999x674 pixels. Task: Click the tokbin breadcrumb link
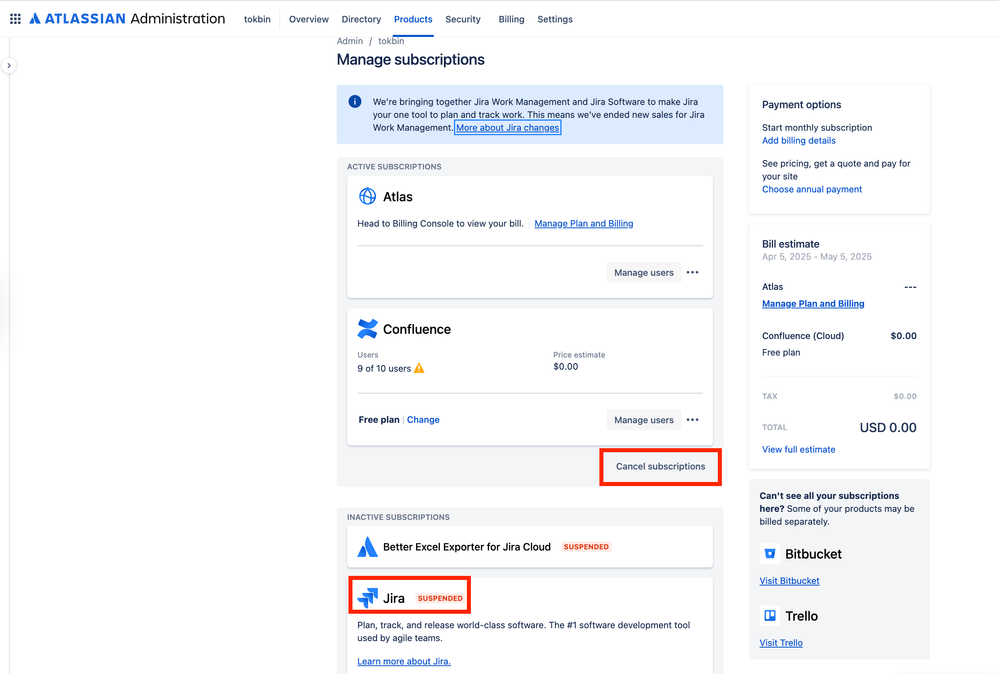tap(391, 41)
